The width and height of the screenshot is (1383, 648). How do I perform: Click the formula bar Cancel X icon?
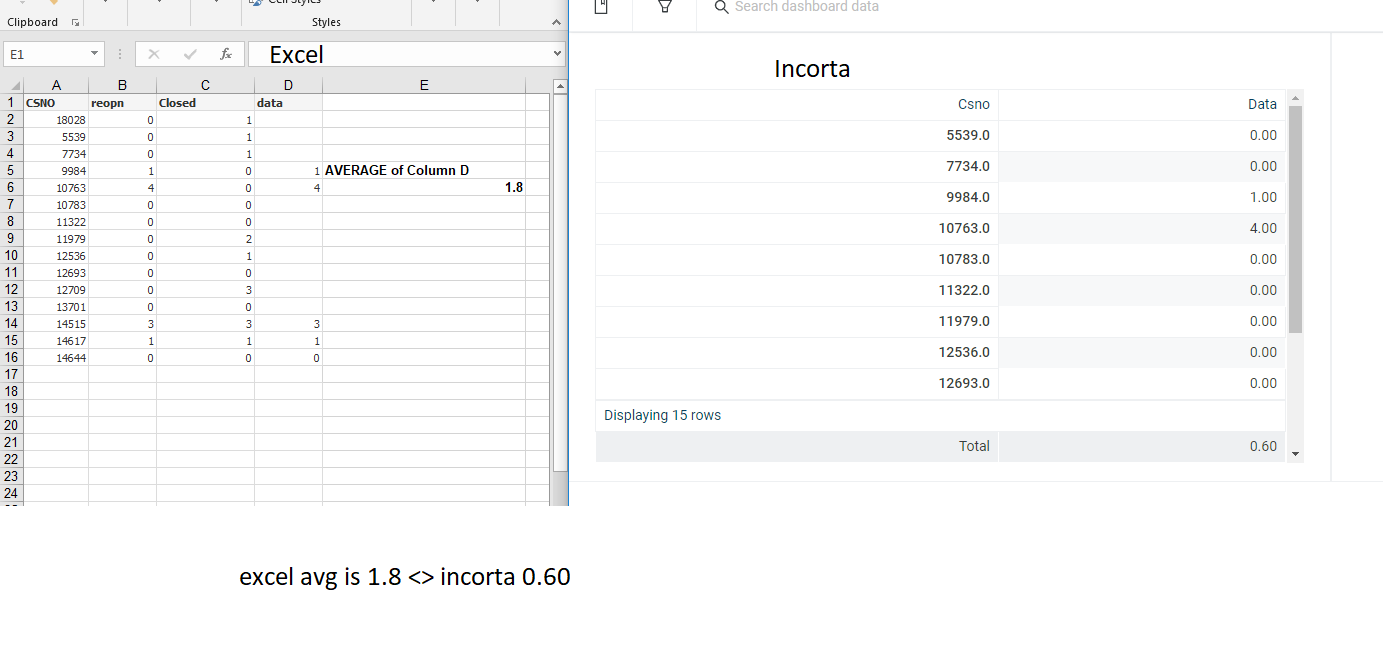(153, 54)
